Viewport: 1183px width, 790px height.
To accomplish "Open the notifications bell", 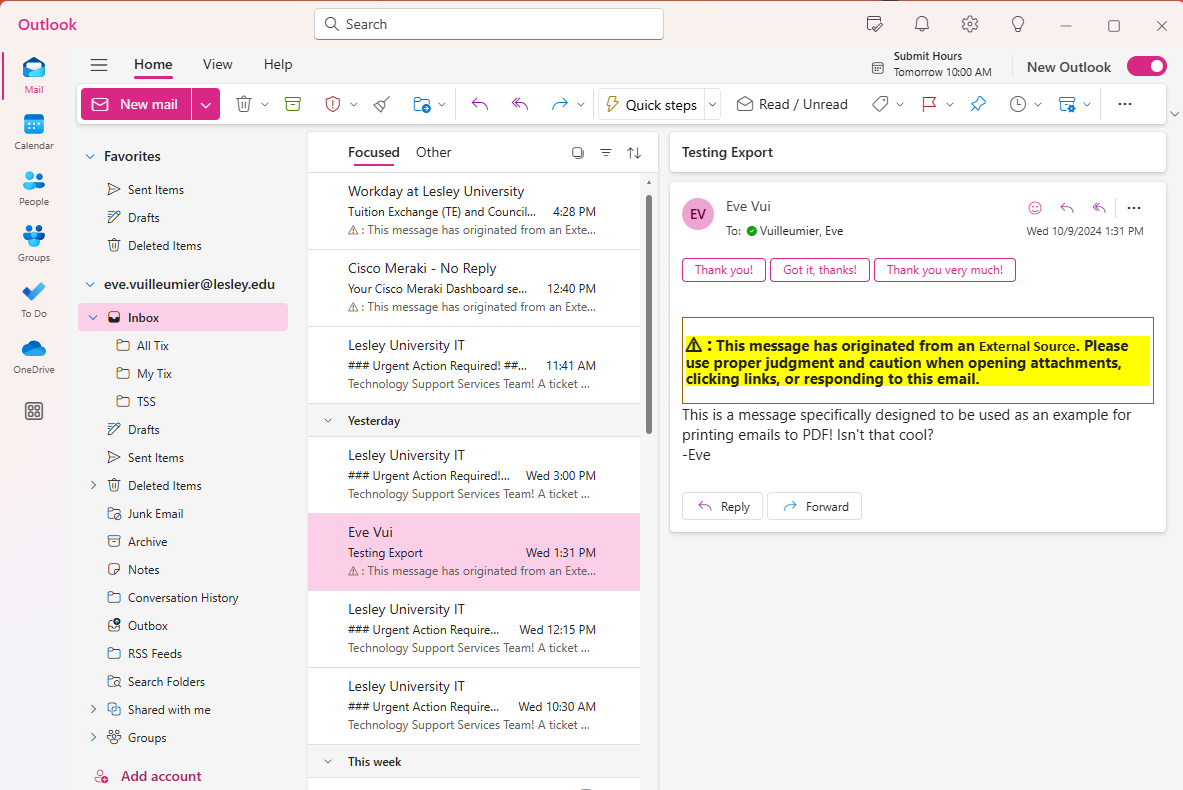I will [x=922, y=25].
